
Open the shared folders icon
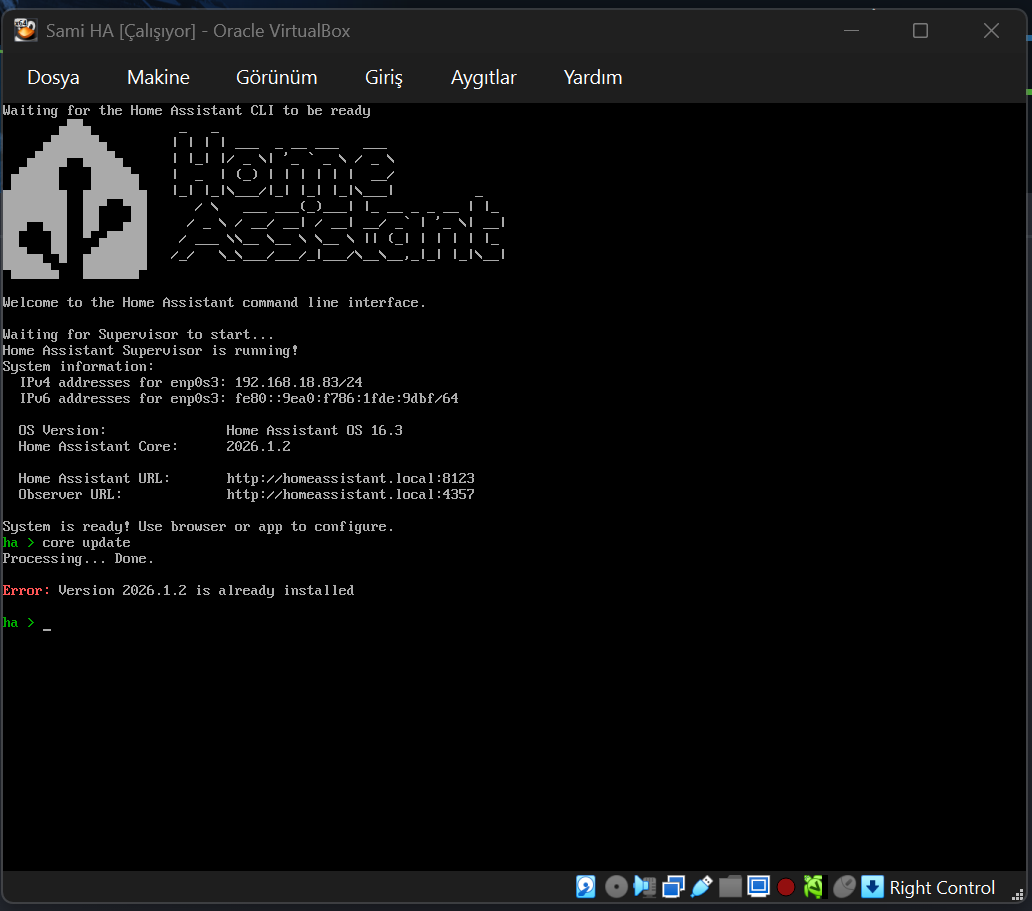(730, 887)
